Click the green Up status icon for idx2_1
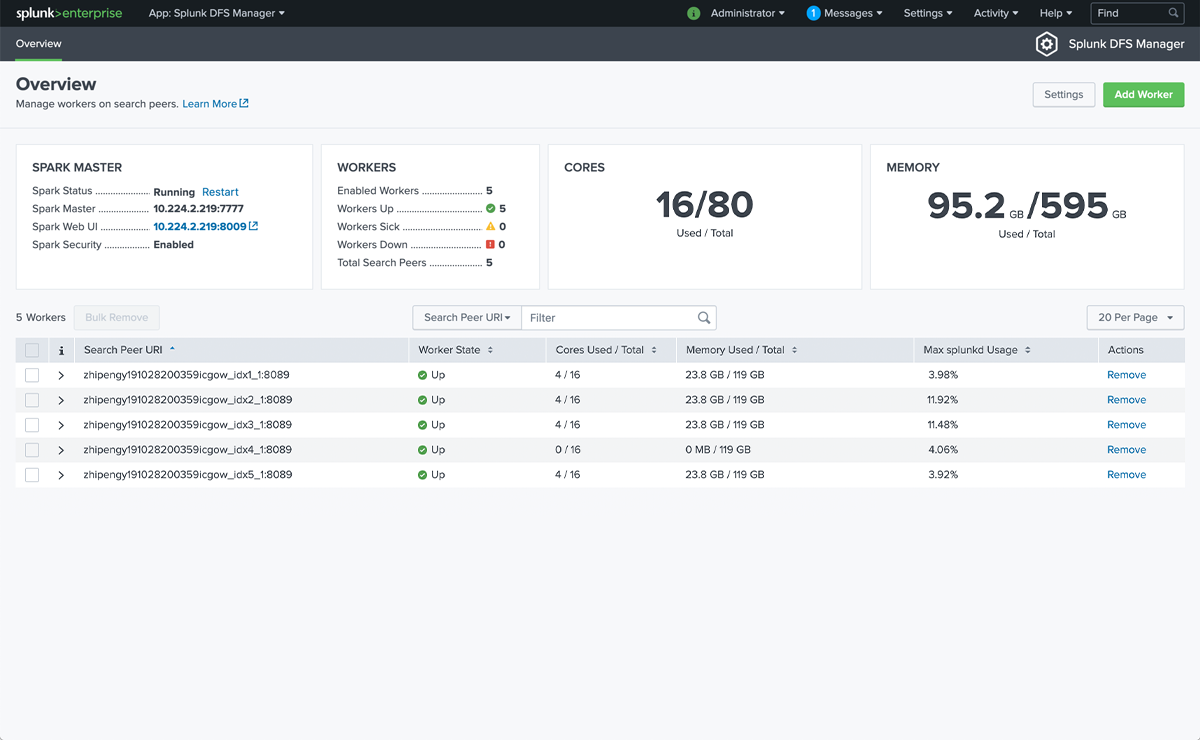Image resolution: width=1200 pixels, height=740 pixels. [423, 400]
